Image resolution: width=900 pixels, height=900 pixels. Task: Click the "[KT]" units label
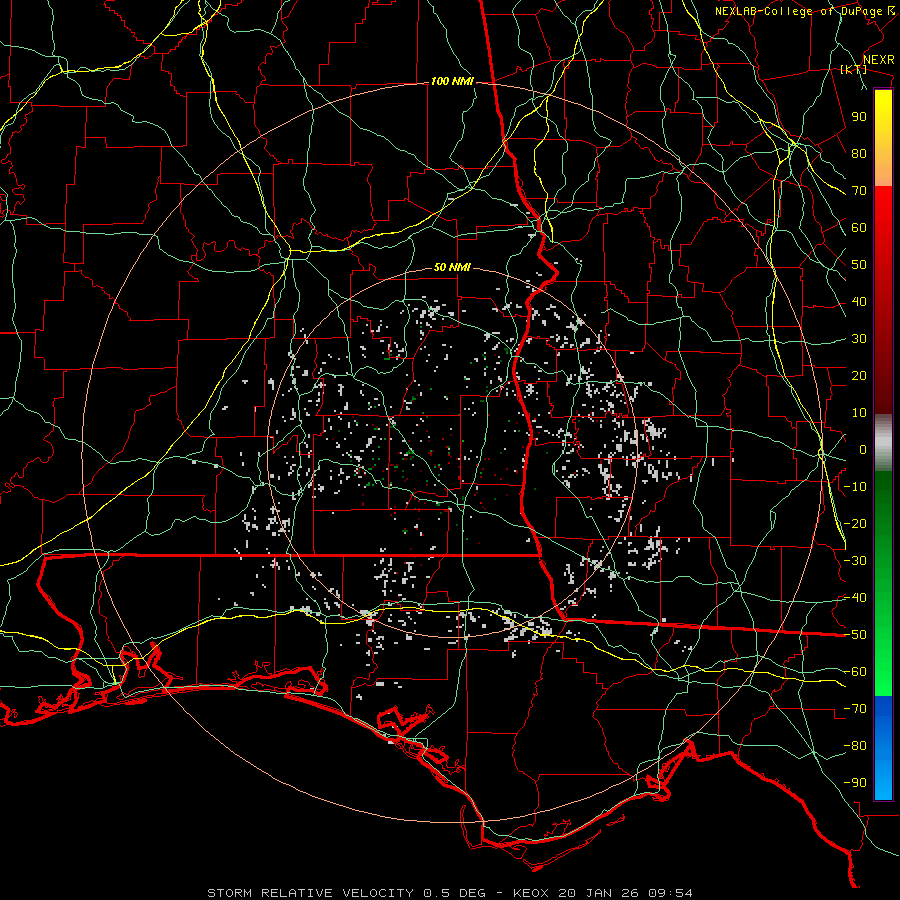pos(853,69)
